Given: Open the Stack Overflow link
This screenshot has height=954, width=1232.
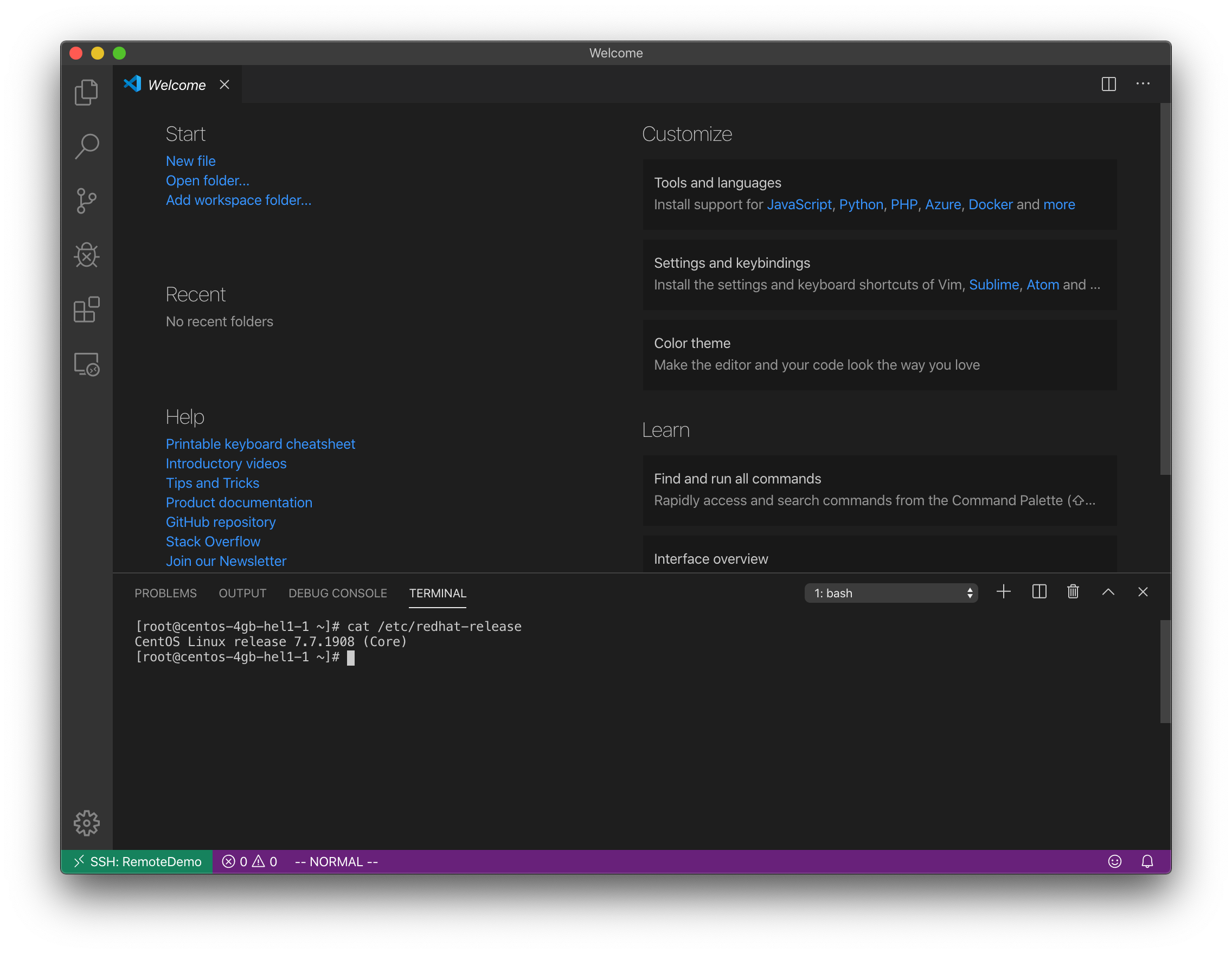Looking at the screenshot, I should pyautogui.click(x=213, y=542).
